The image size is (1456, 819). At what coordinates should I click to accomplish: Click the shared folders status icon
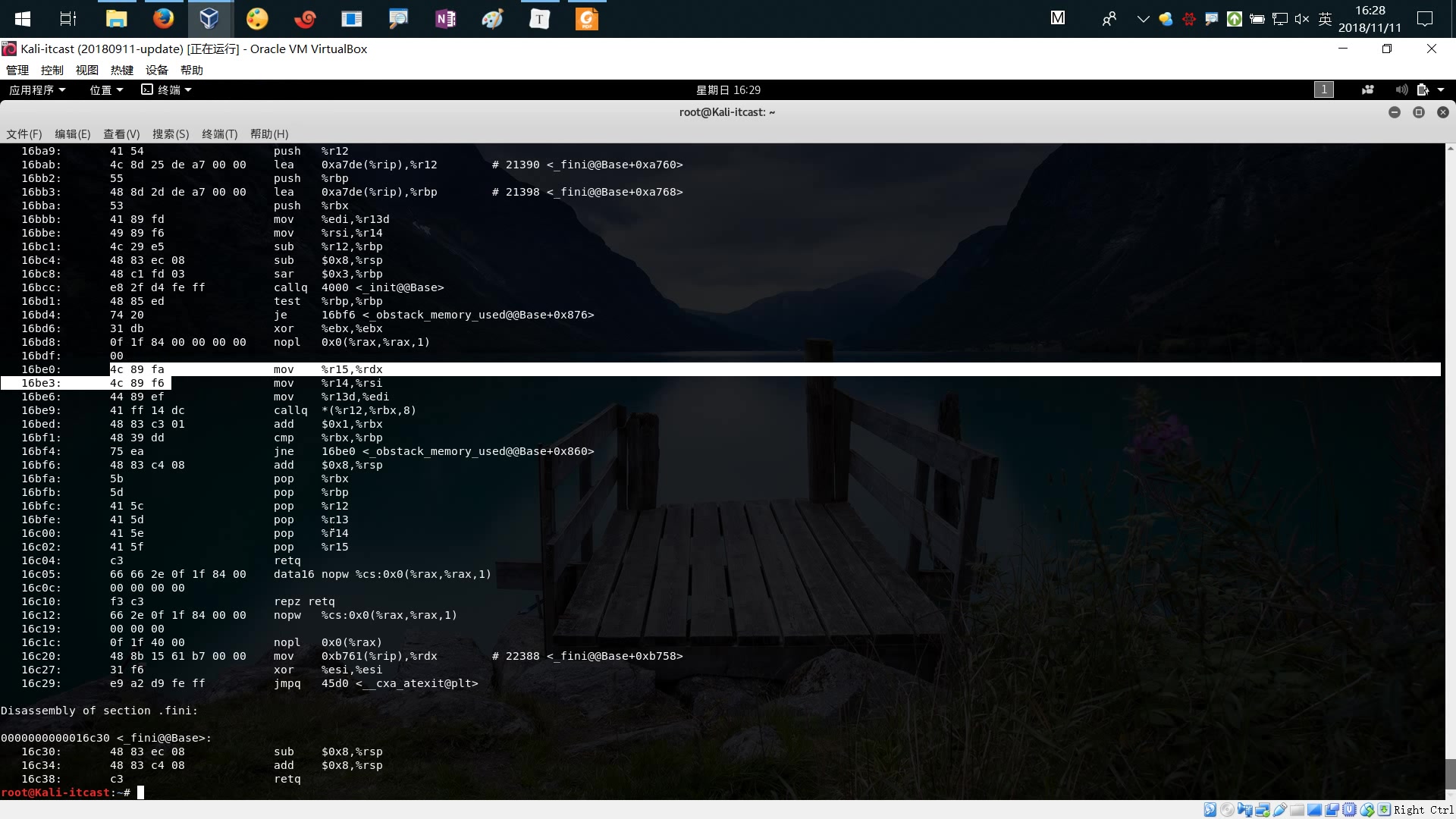[1297, 810]
